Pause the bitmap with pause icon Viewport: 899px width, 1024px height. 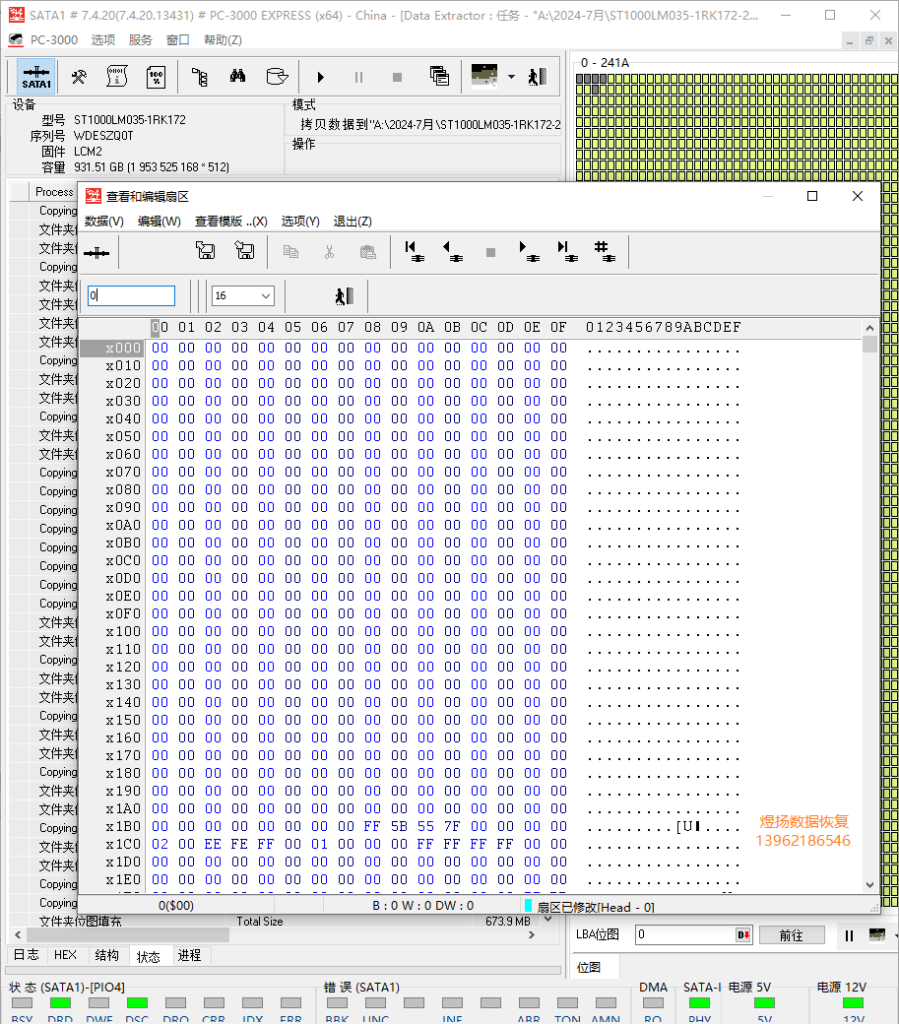tap(849, 935)
